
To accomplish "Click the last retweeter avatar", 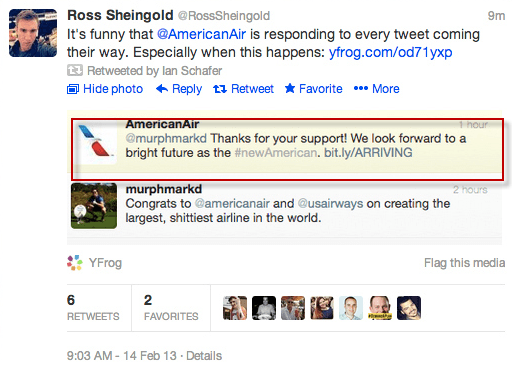I will pos(409,308).
